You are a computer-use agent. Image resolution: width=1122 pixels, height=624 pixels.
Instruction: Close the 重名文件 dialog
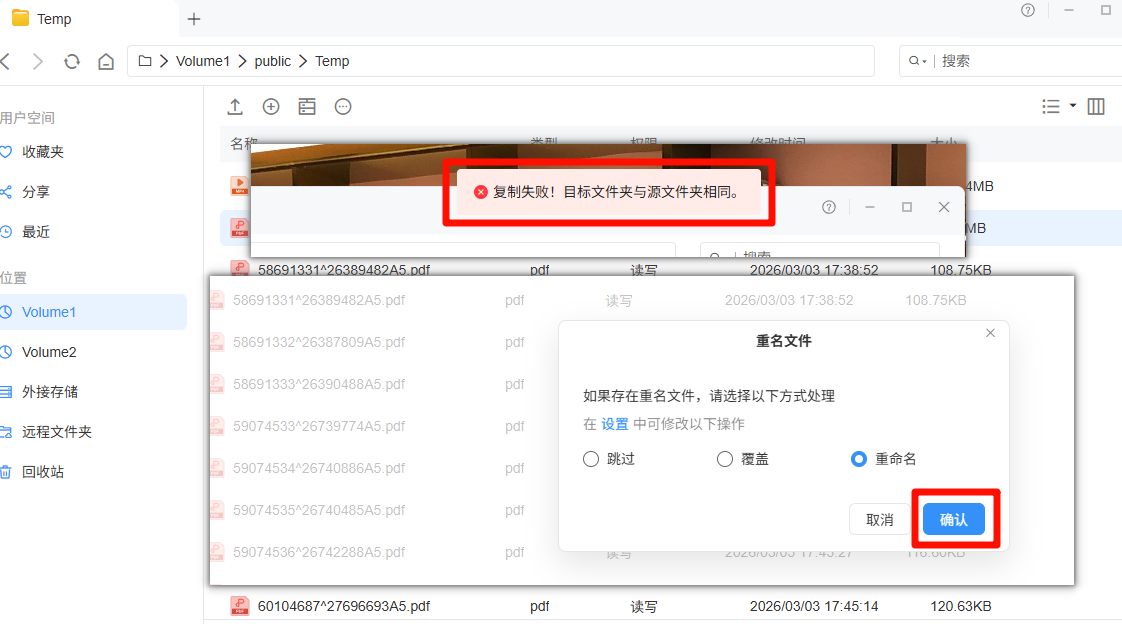[x=990, y=333]
